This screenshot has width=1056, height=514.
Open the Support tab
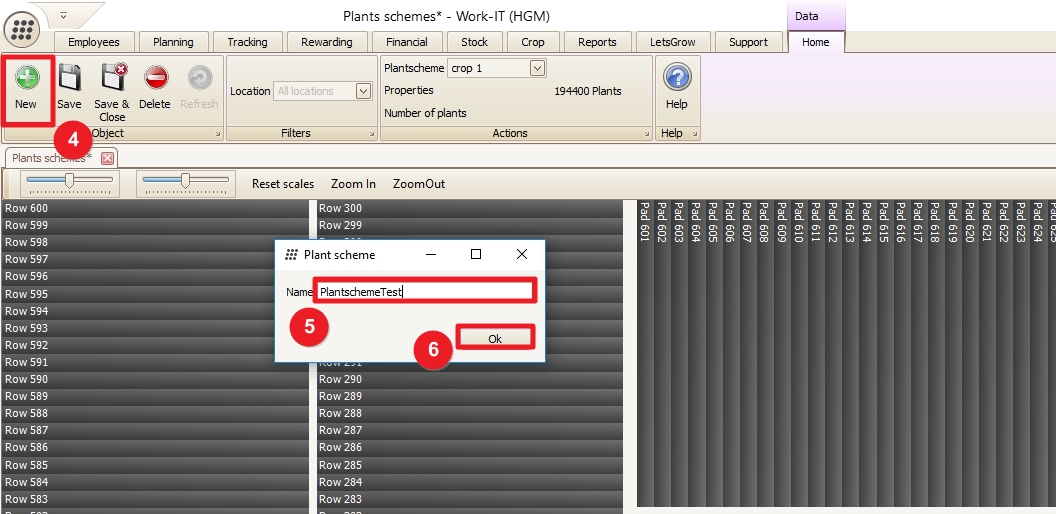tap(748, 42)
